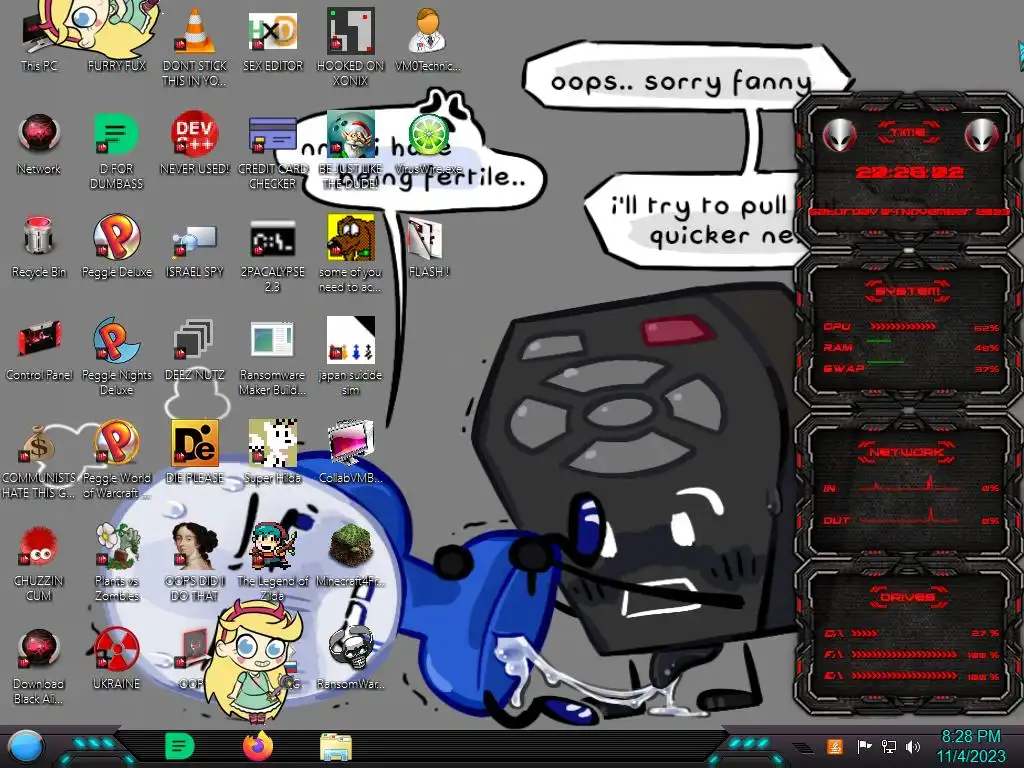Image resolution: width=1024 pixels, height=768 pixels.
Task: Click the left alien head on Time gadget
Action: click(x=840, y=135)
